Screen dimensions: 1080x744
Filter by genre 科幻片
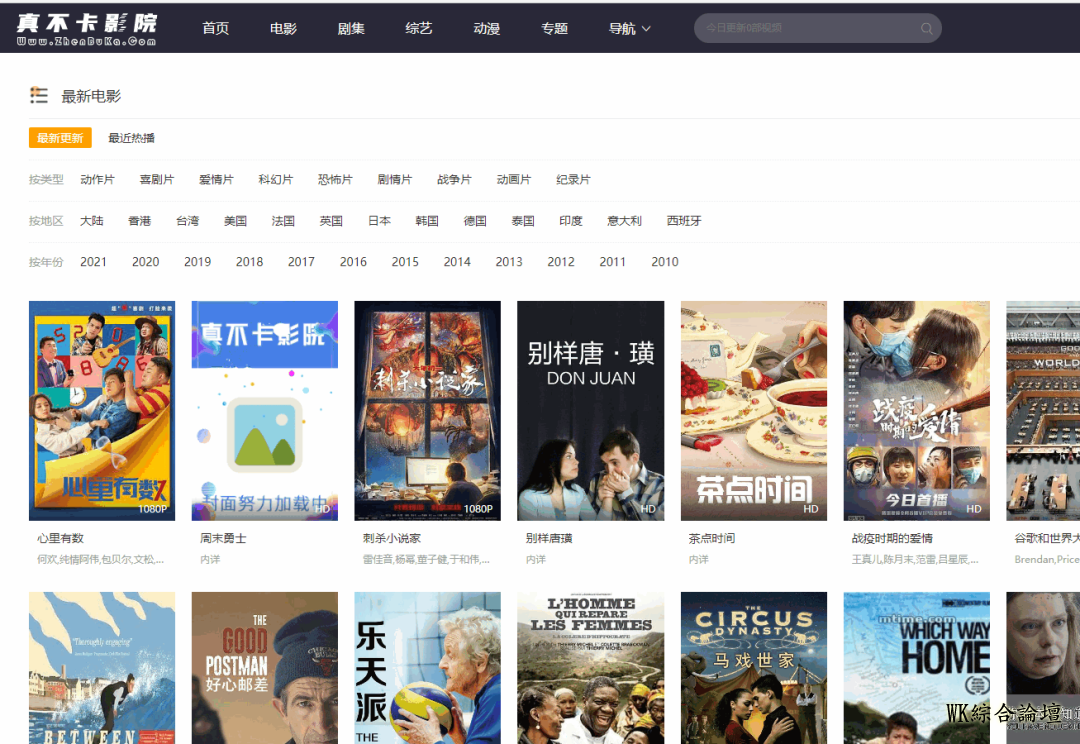coord(276,179)
